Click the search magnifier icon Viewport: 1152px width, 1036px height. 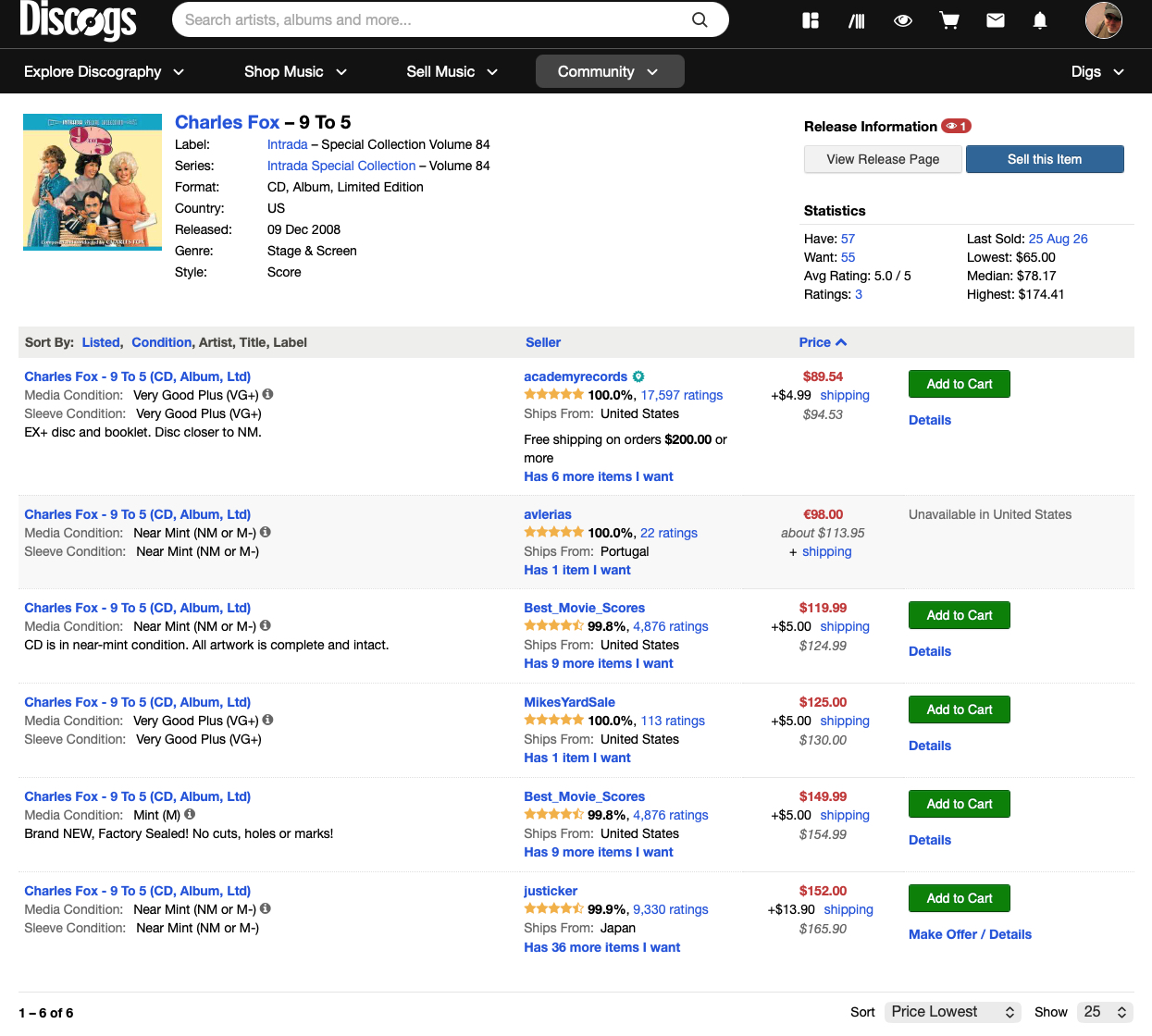(700, 19)
